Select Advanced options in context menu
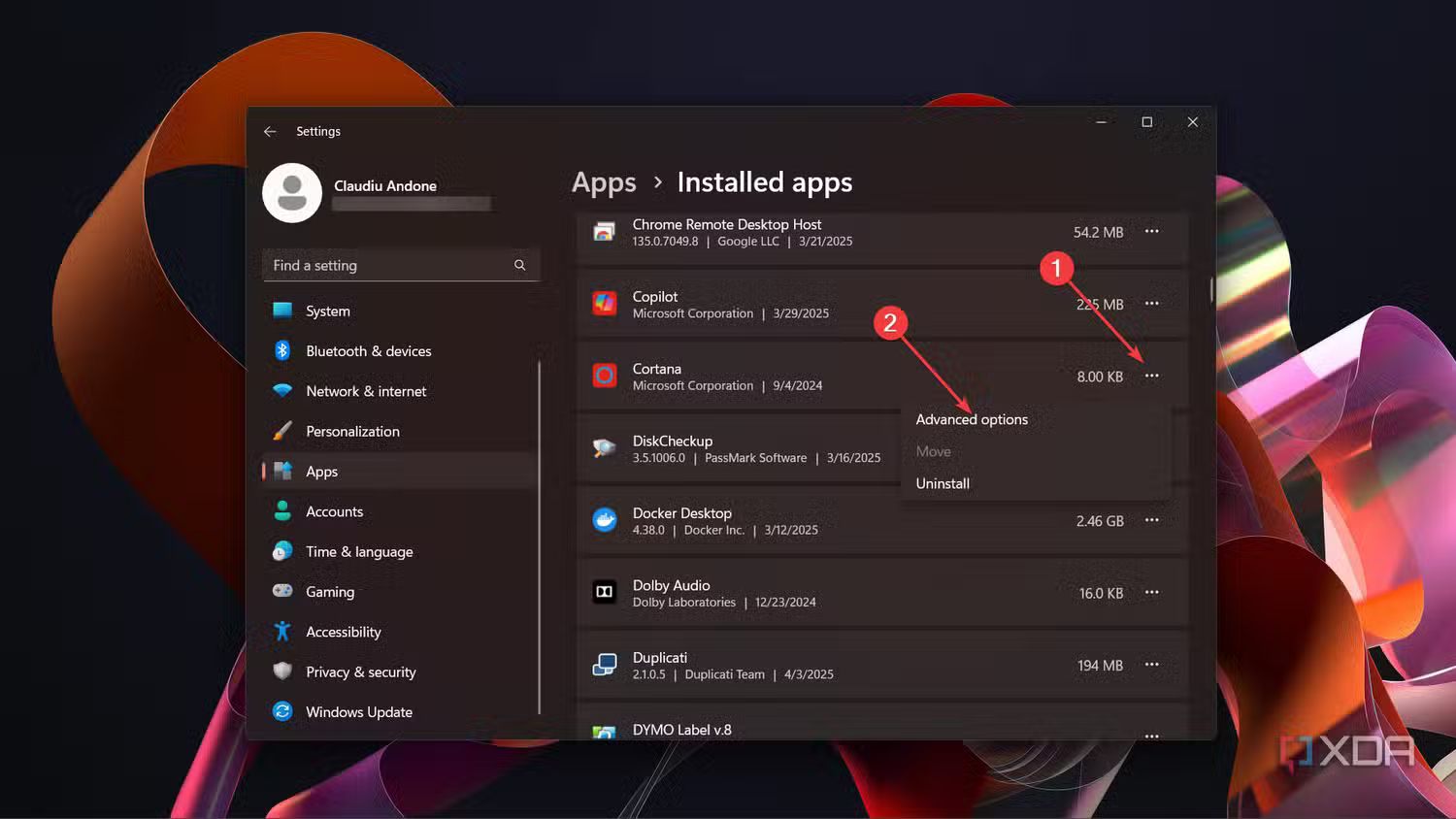 pos(972,419)
